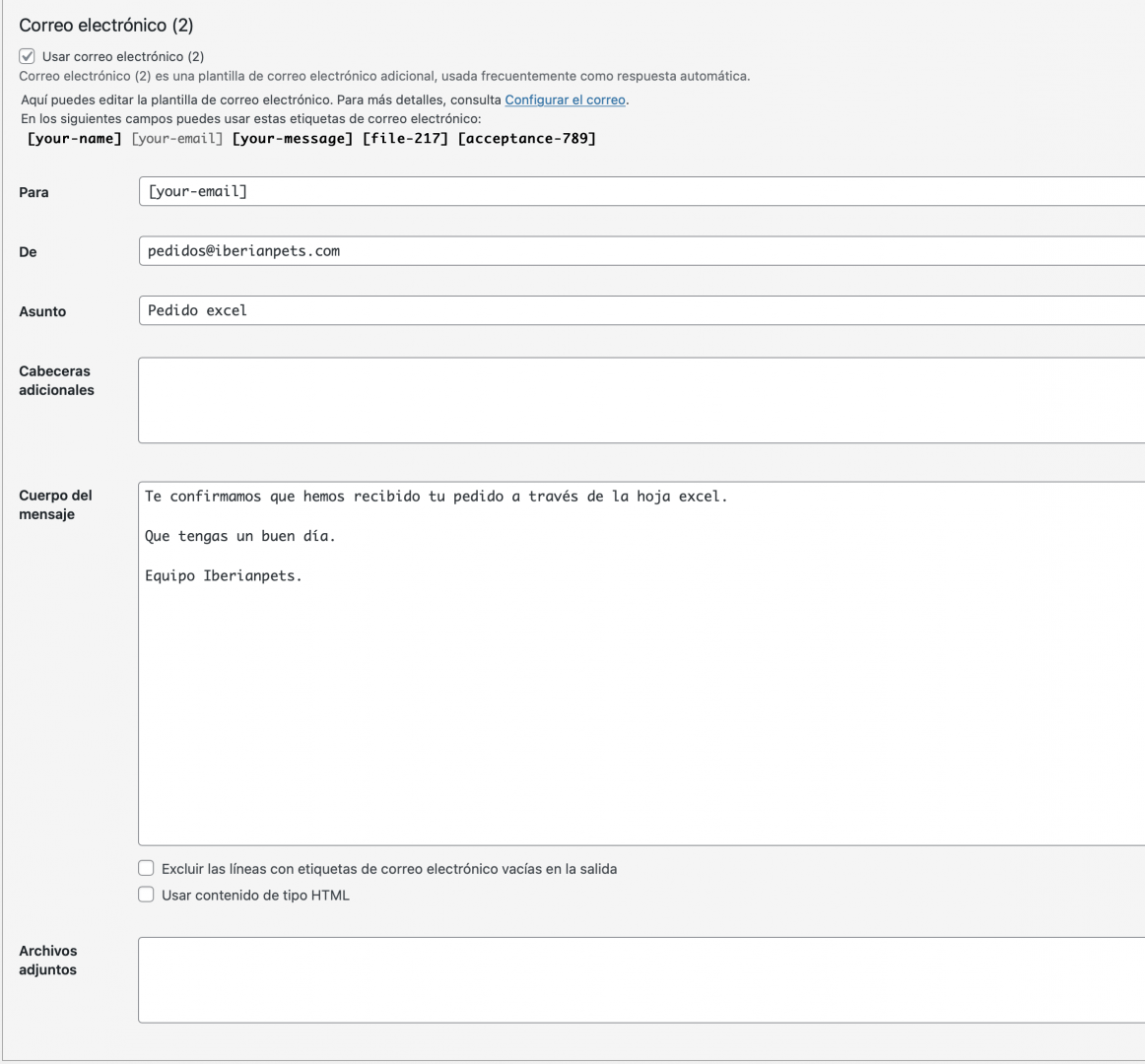Click the De field with pedidos@iberianpets.com
The image size is (1145, 1064).
641,251
